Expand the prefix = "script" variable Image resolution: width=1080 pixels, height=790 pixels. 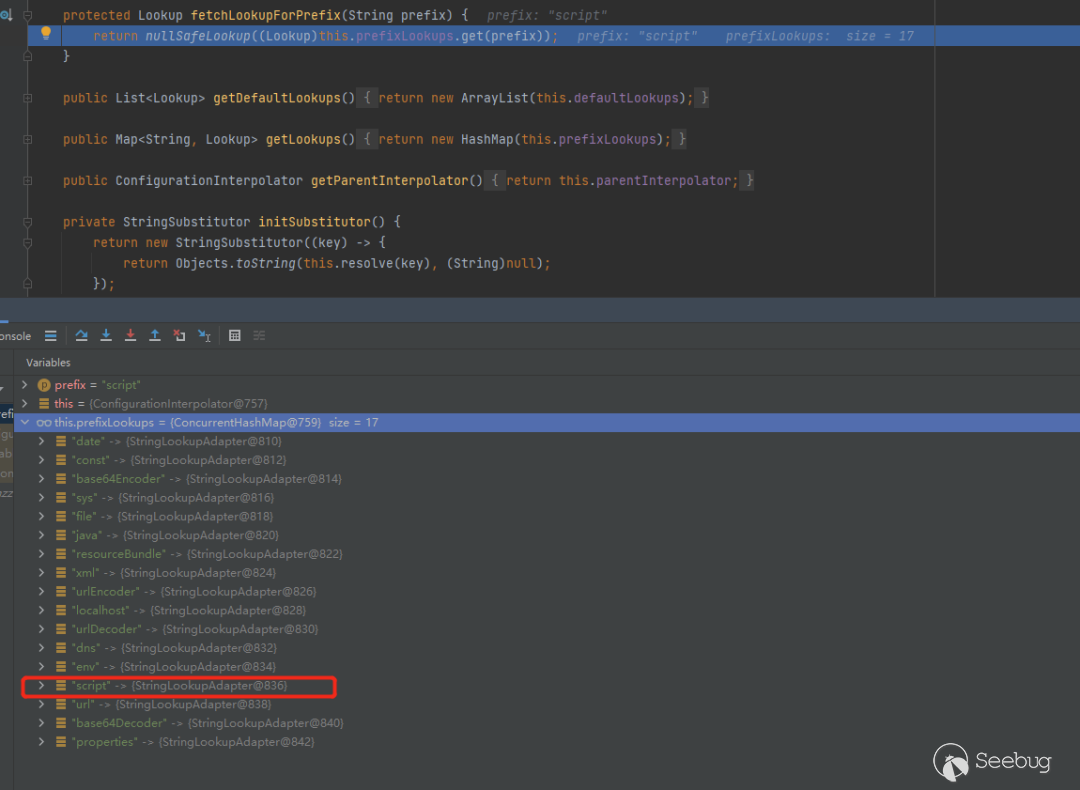25,385
